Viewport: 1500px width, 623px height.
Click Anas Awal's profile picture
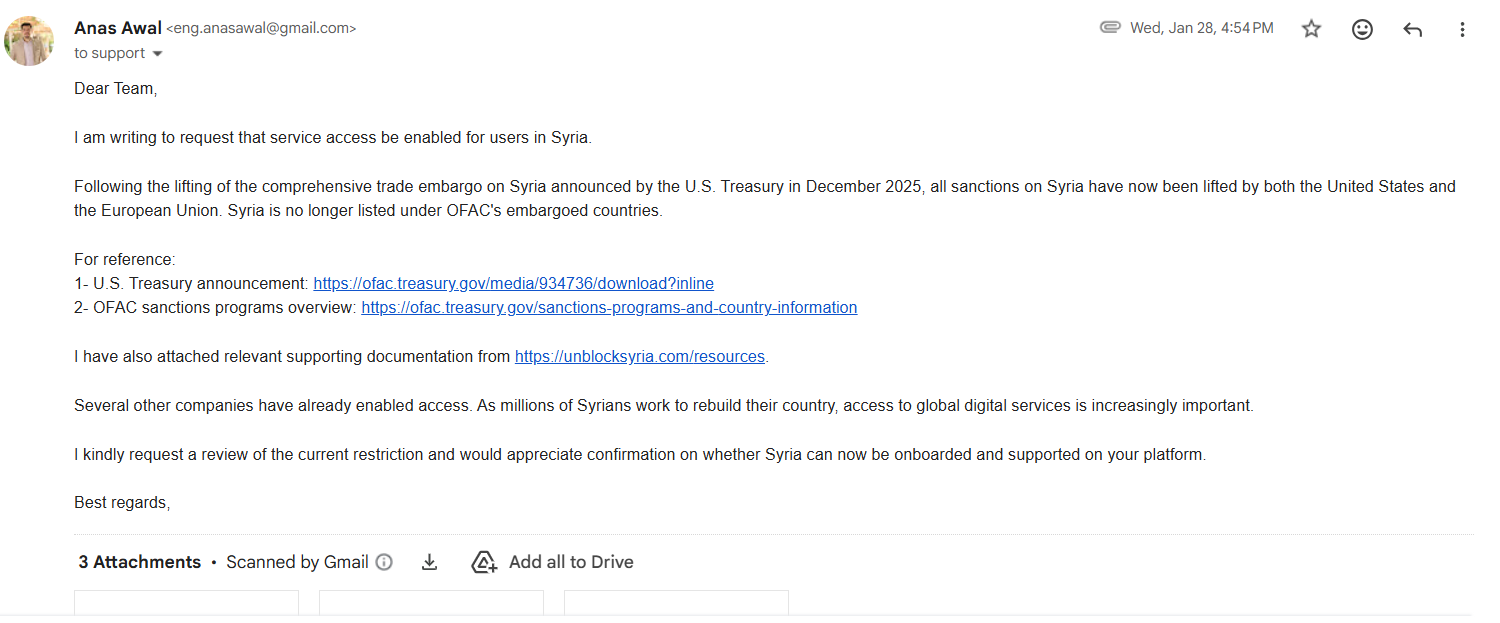pos(29,40)
